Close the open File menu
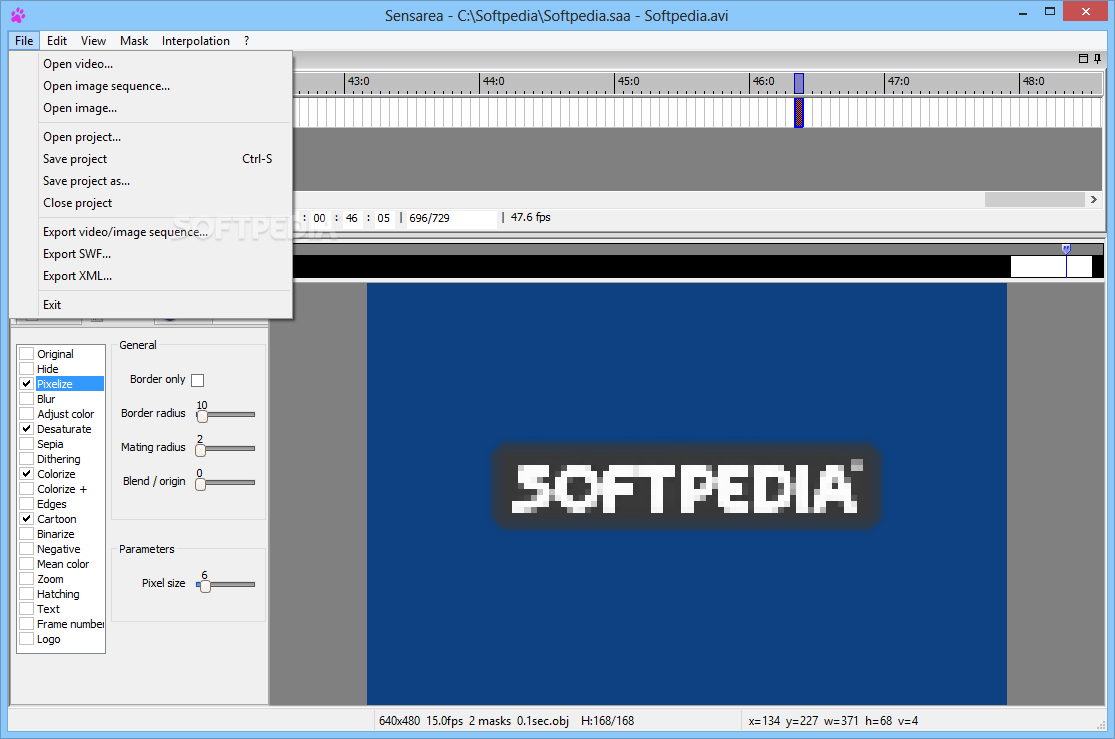Screen dimensions: 1115x739 [x=24, y=41]
